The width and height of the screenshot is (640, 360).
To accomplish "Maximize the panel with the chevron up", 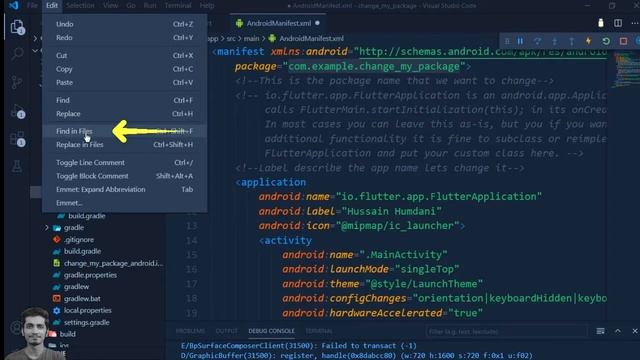I will click(x=618, y=331).
